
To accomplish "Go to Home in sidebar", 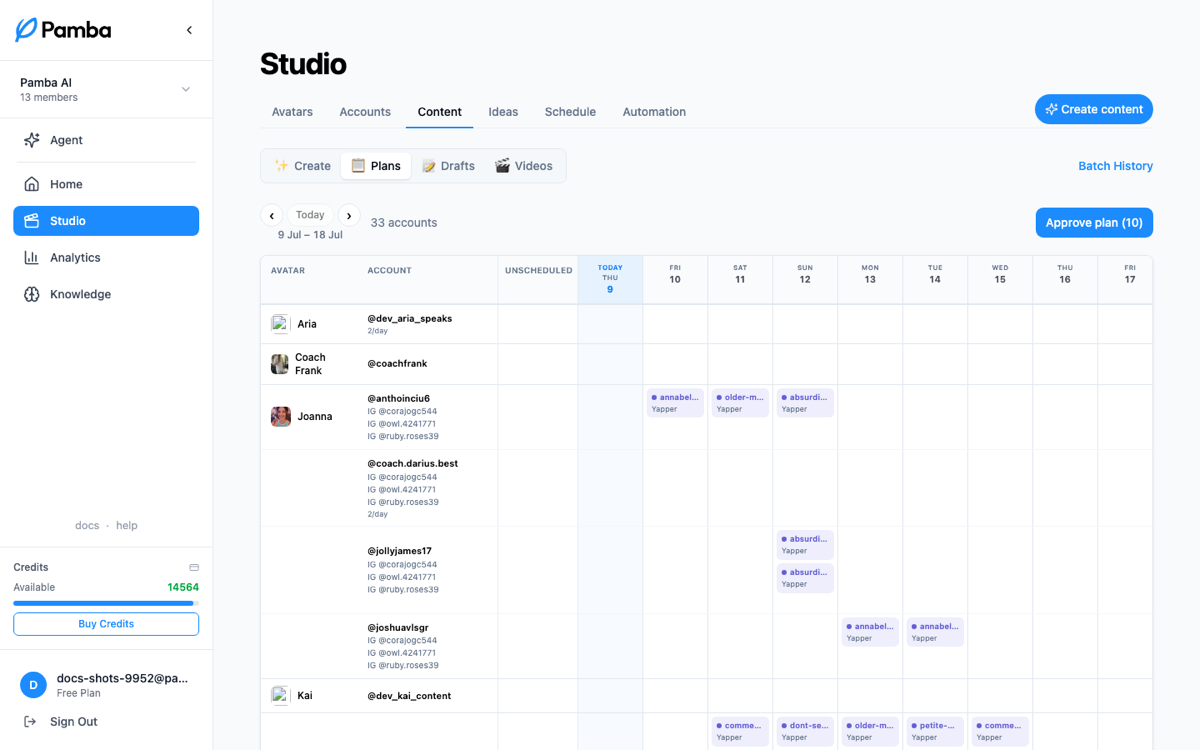I will click(x=106, y=184).
